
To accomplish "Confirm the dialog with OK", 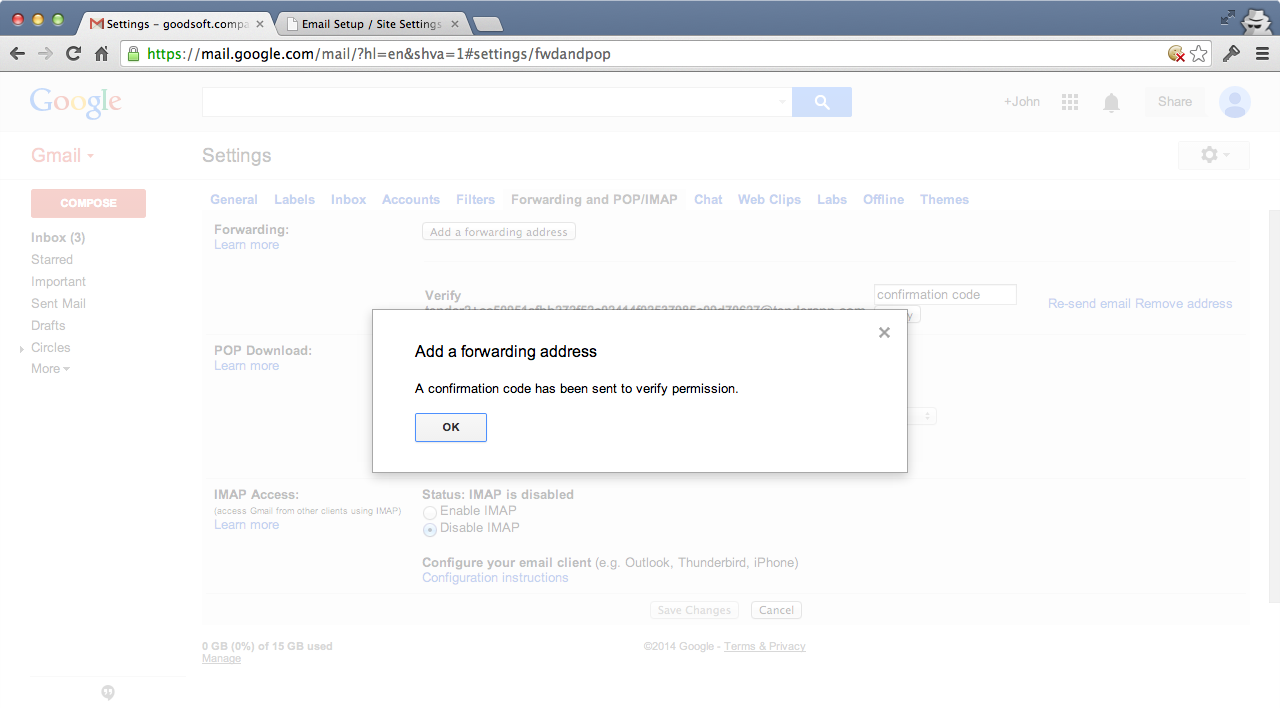I will click(451, 427).
